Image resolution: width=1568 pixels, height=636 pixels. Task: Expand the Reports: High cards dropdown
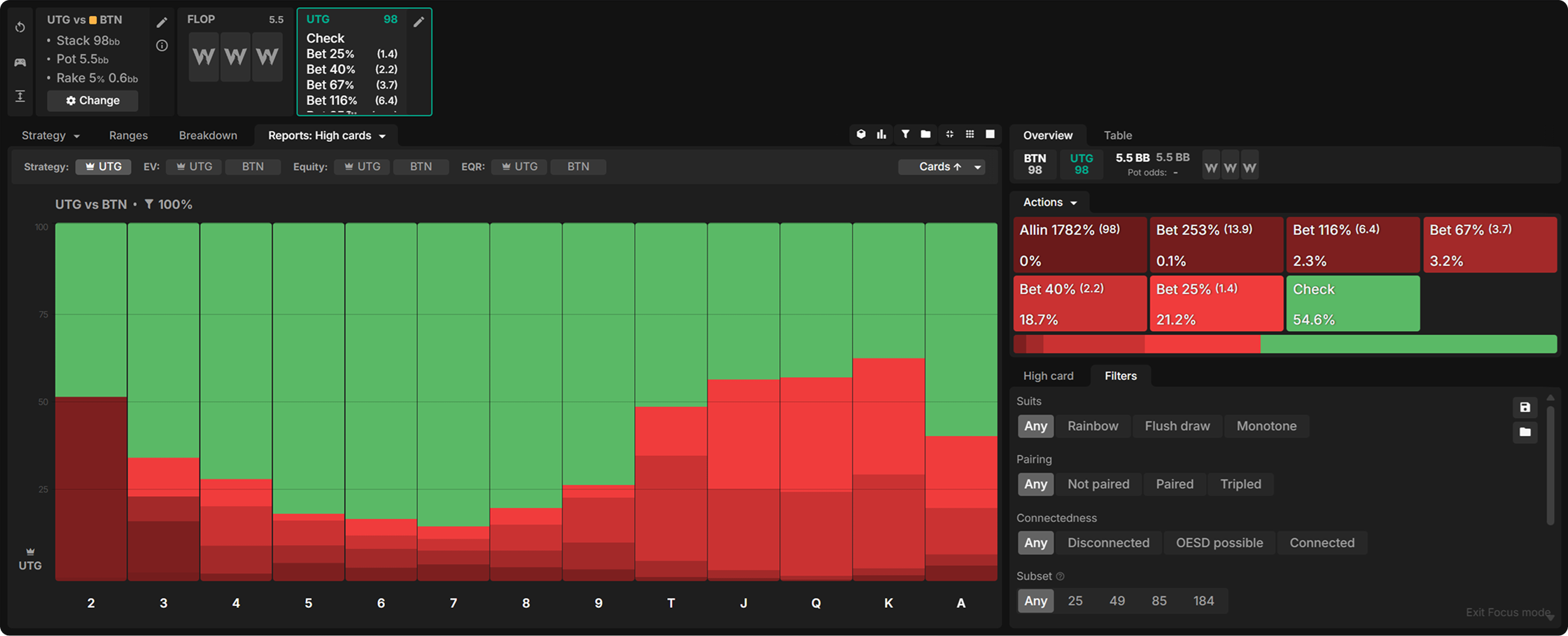pos(326,135)
